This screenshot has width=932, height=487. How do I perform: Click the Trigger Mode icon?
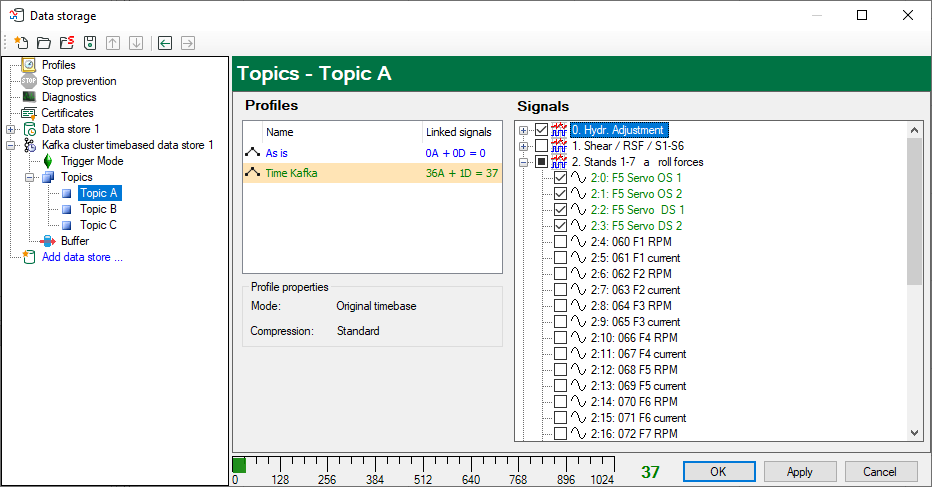pos(48,161)
